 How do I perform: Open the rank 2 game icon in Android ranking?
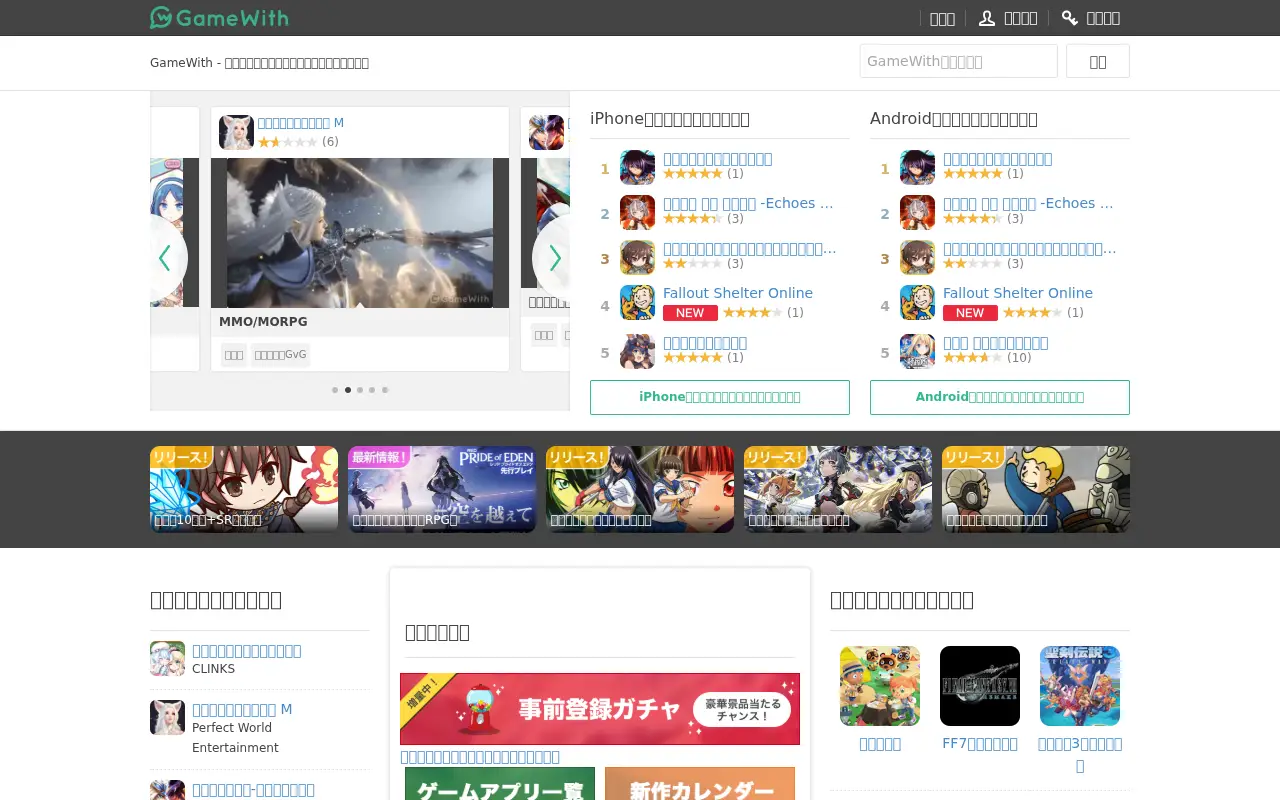pyautogui.click(x=917, y=212)
